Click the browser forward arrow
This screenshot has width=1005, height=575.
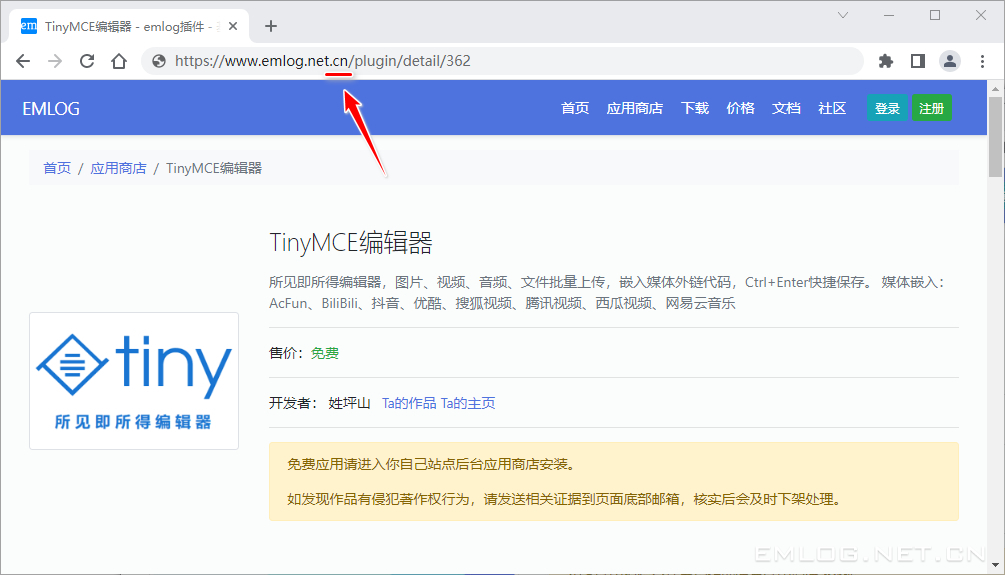55,61
